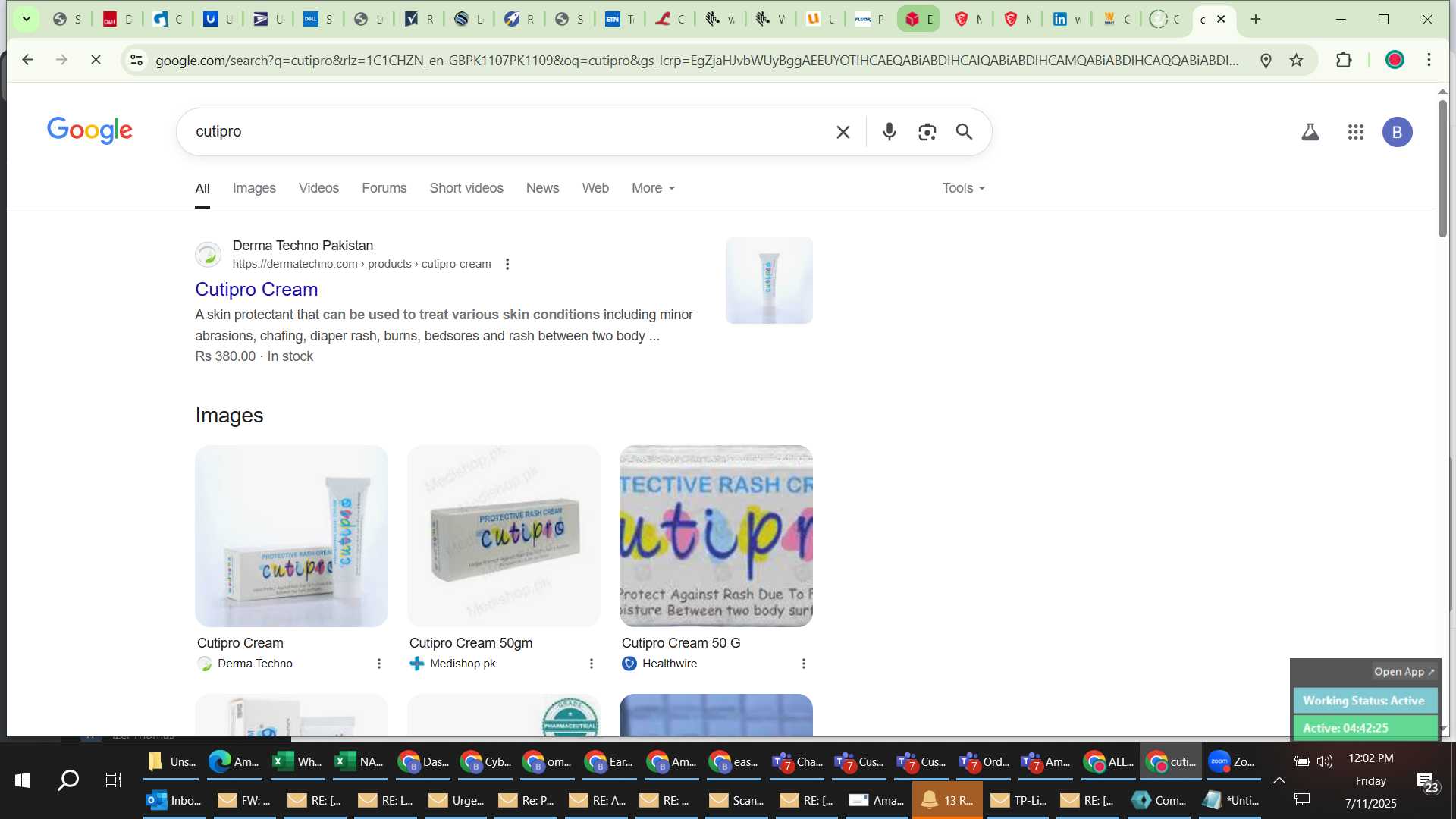Open options for Healthwire image result
Image resolution: width=1456 pixels, height=819 pixels.
click(x=803, y=664)
